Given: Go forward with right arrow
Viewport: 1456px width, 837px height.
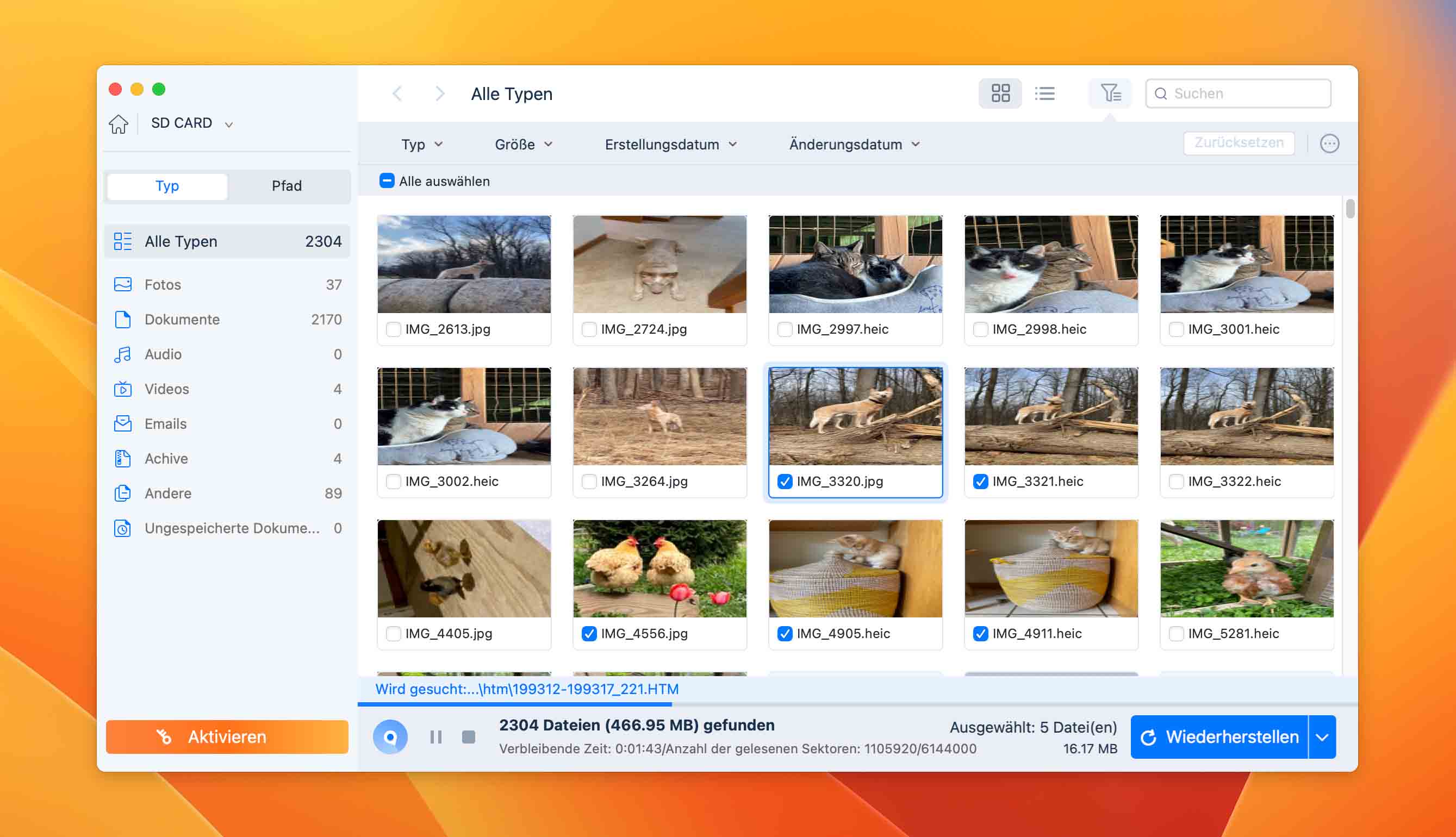Looking at the screenshot, I should point(440,93).
